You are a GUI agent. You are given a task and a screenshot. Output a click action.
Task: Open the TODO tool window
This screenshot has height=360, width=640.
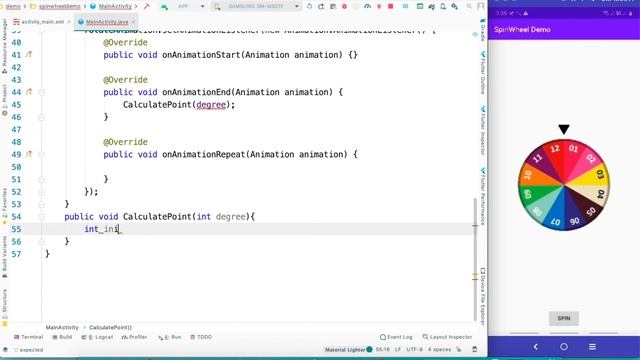point(201,337)
